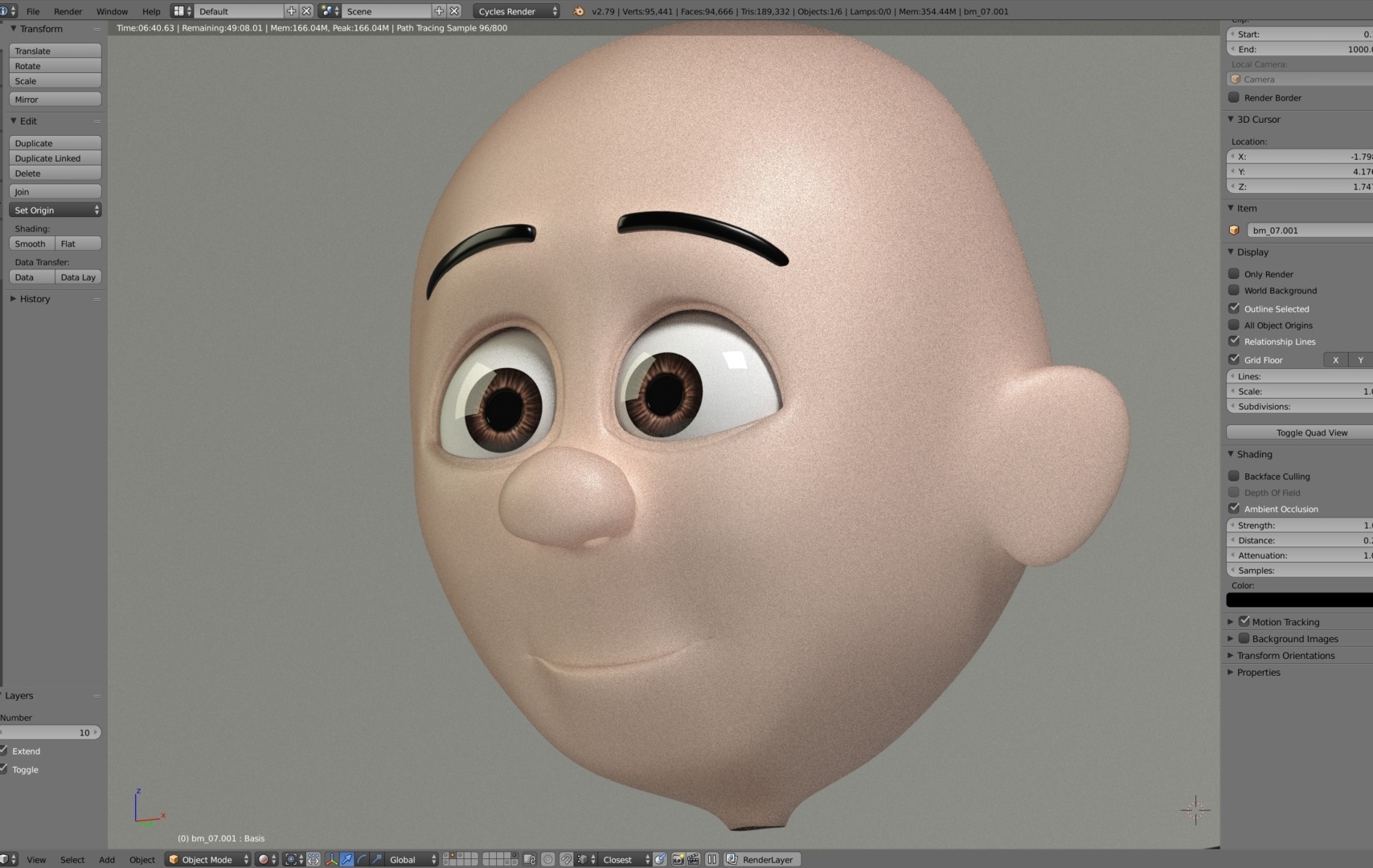Image resolution: width=1373 pixels, height=868 pixels.
Task: Select the rotate manipulator arc icon
Action: coord(362,859)
